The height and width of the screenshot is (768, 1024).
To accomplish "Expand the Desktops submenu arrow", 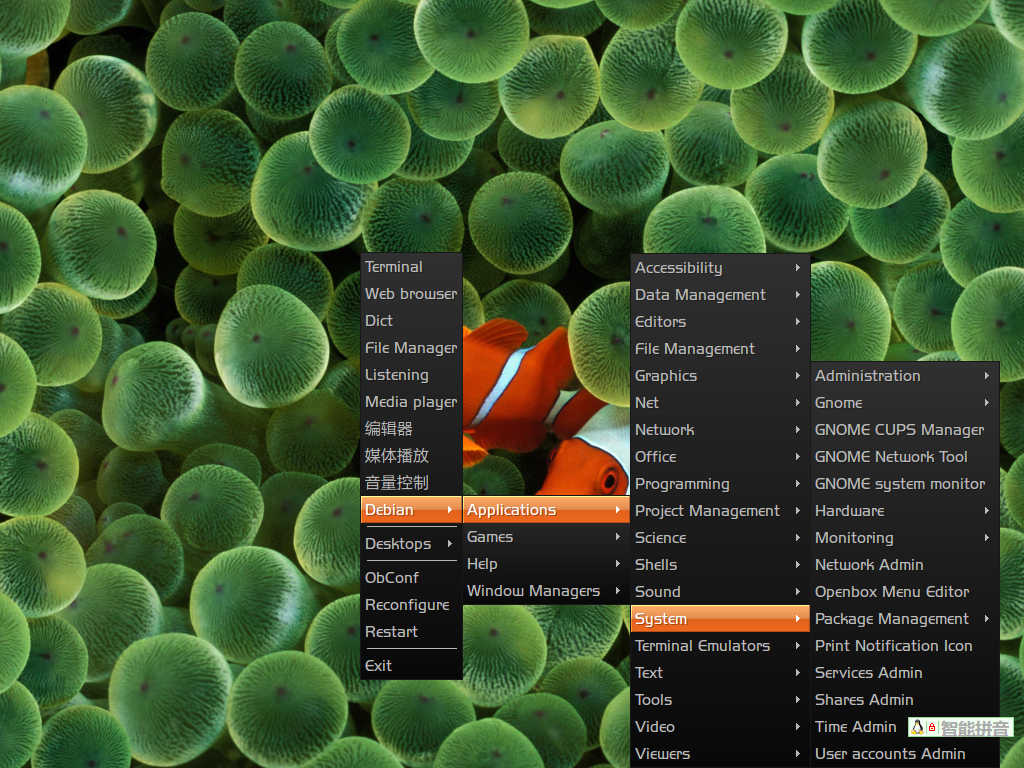I will [450, 543].
